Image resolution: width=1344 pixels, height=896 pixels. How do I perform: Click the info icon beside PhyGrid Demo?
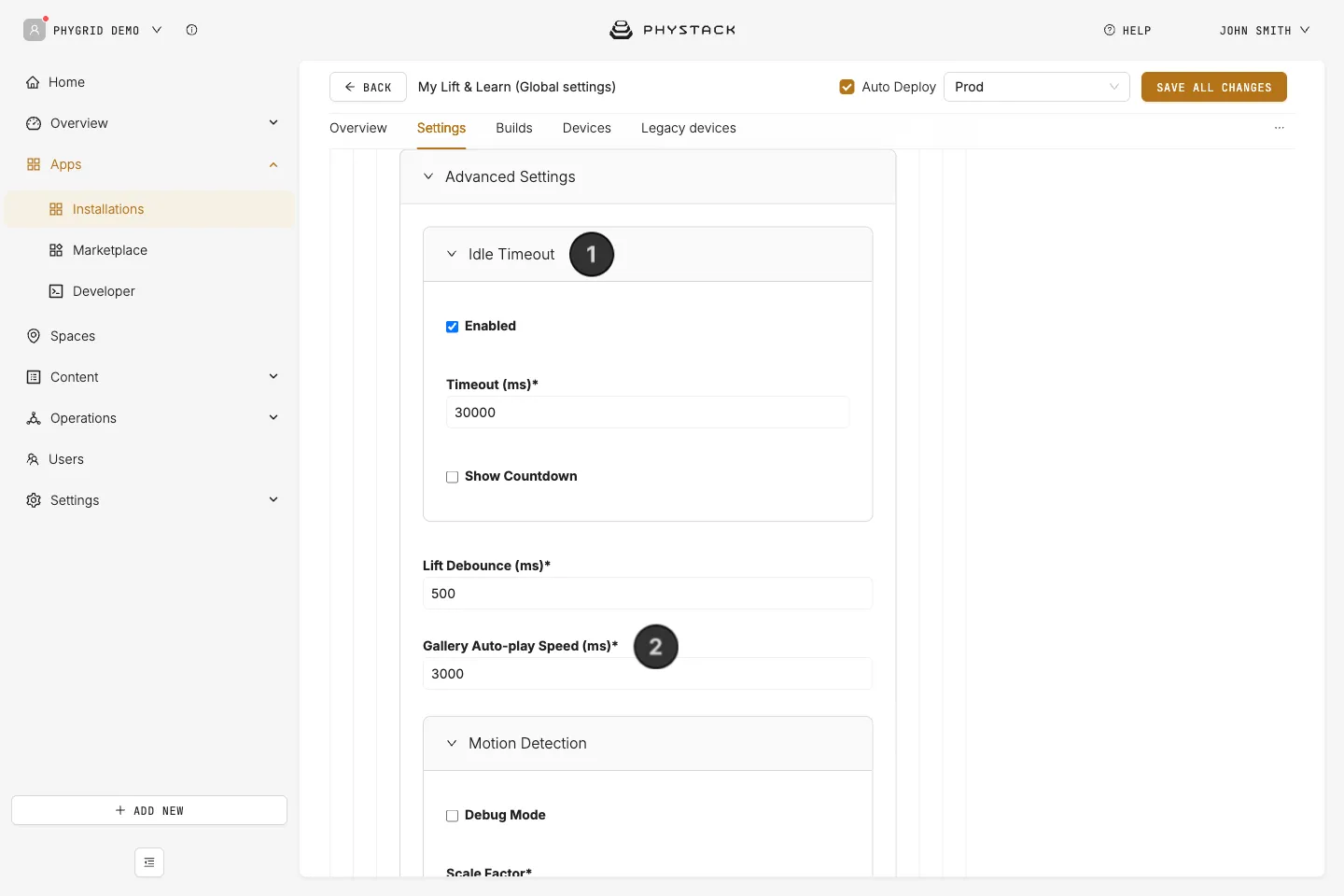pos(191,30)
